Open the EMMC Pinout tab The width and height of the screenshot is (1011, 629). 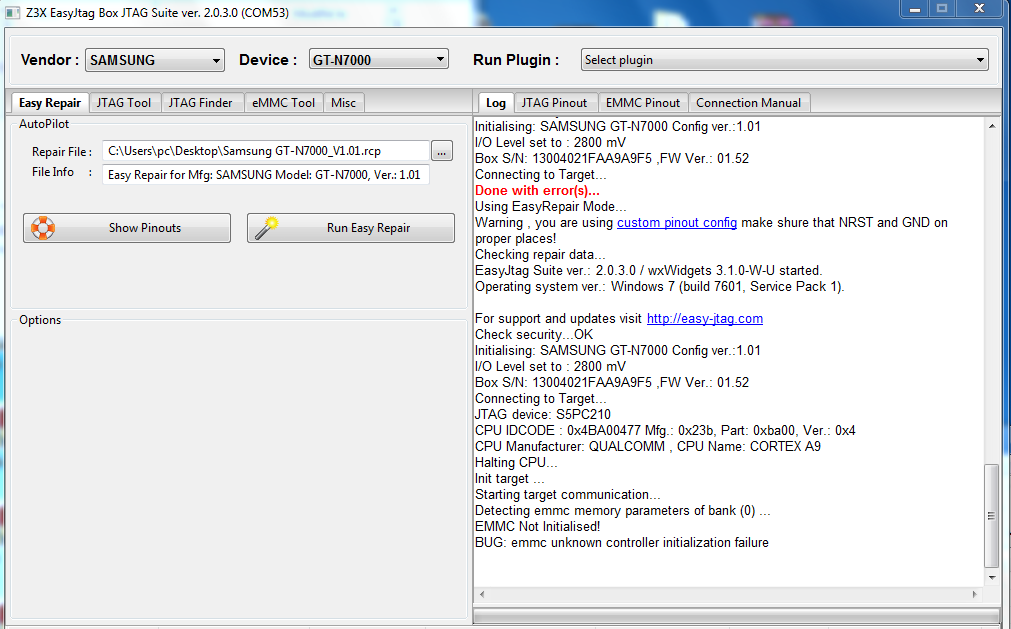[x=643, y=102]
